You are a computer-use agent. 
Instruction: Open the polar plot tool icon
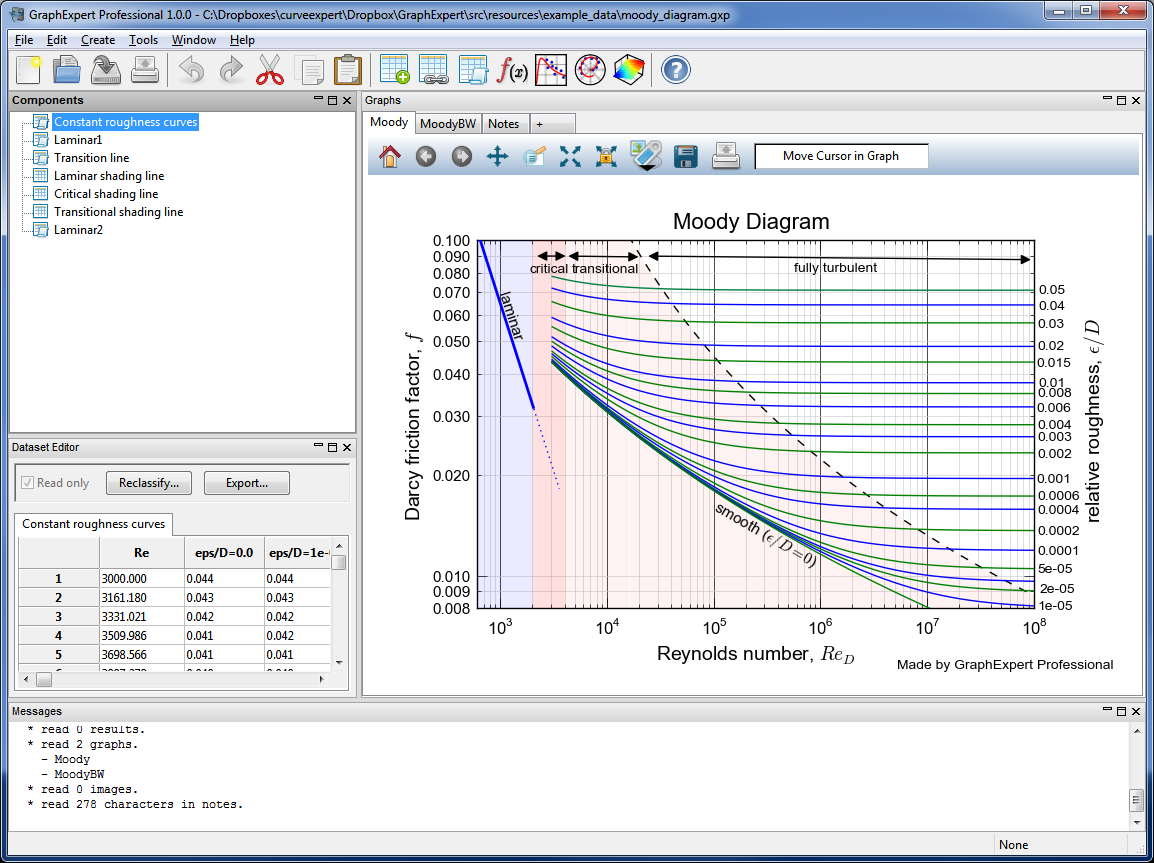coord(590,70)
